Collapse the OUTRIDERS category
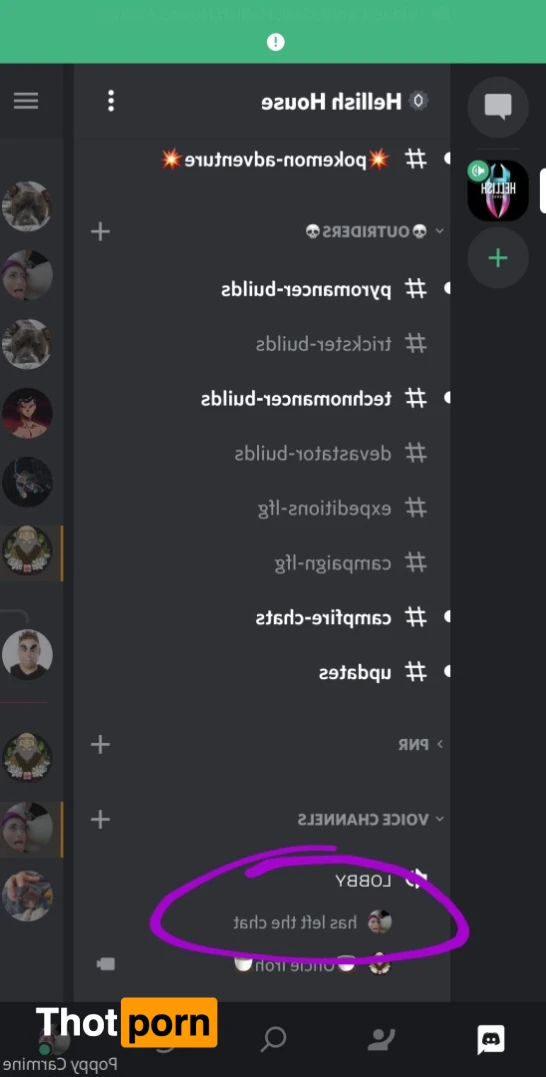 pos(375,231)
